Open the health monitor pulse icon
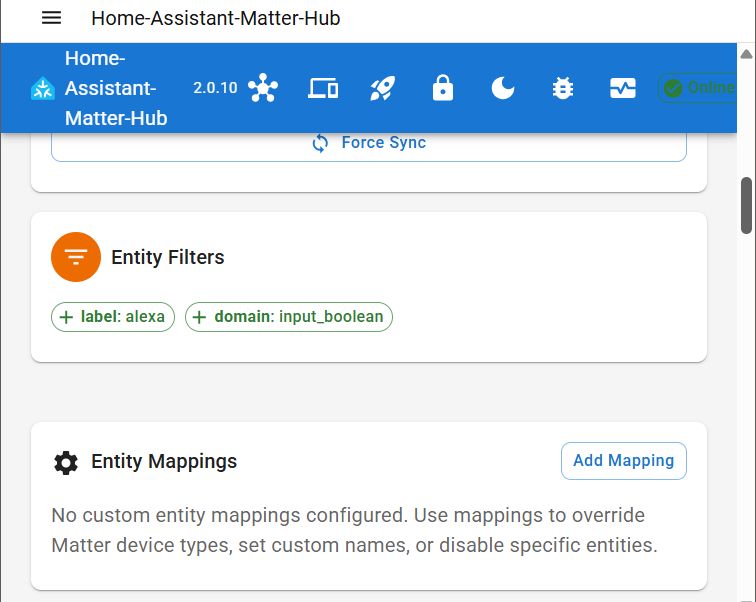Screen dimensions: 756x602 point(623,88)
